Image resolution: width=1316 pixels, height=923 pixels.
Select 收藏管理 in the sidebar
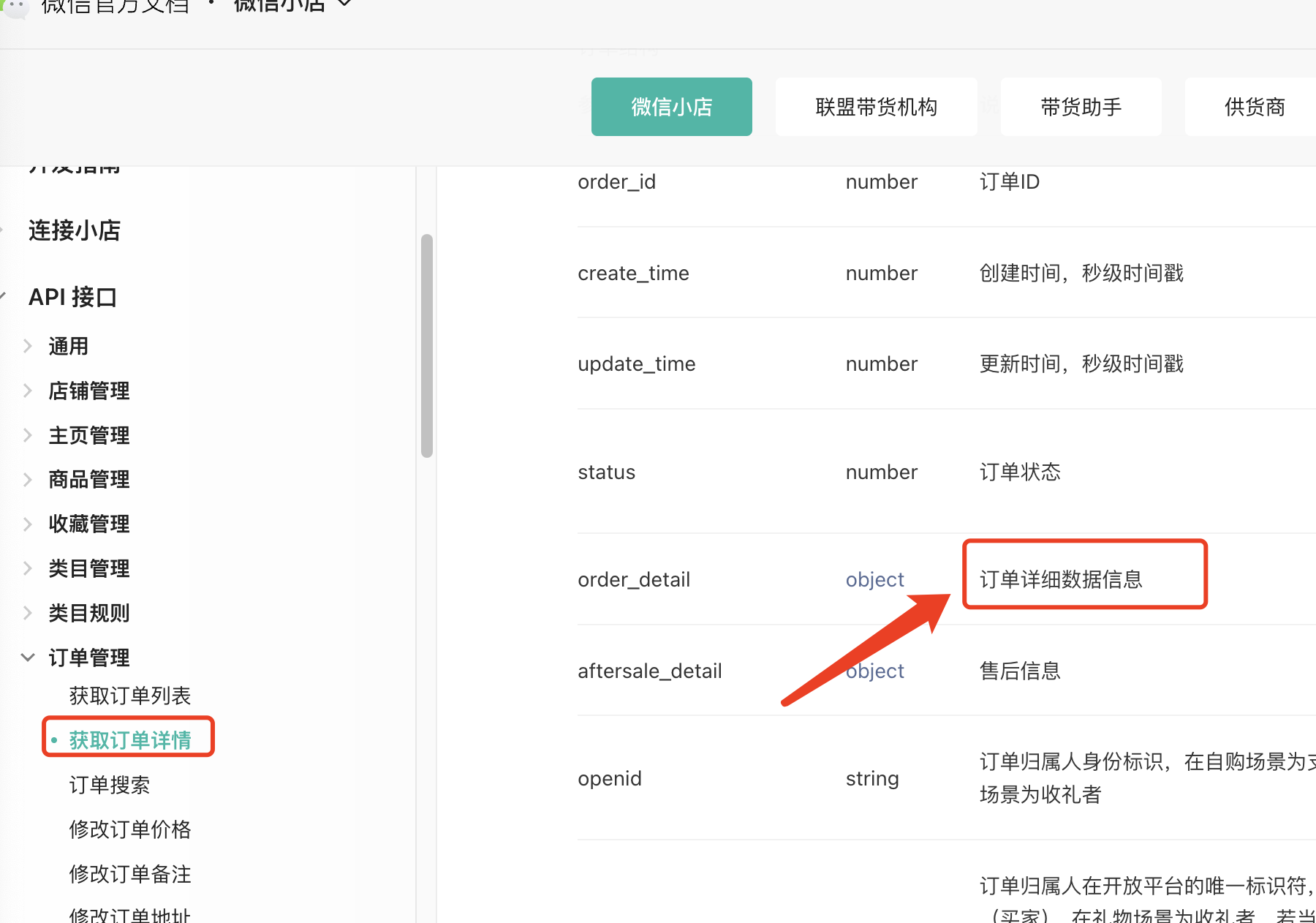click(x=89, y=524)
